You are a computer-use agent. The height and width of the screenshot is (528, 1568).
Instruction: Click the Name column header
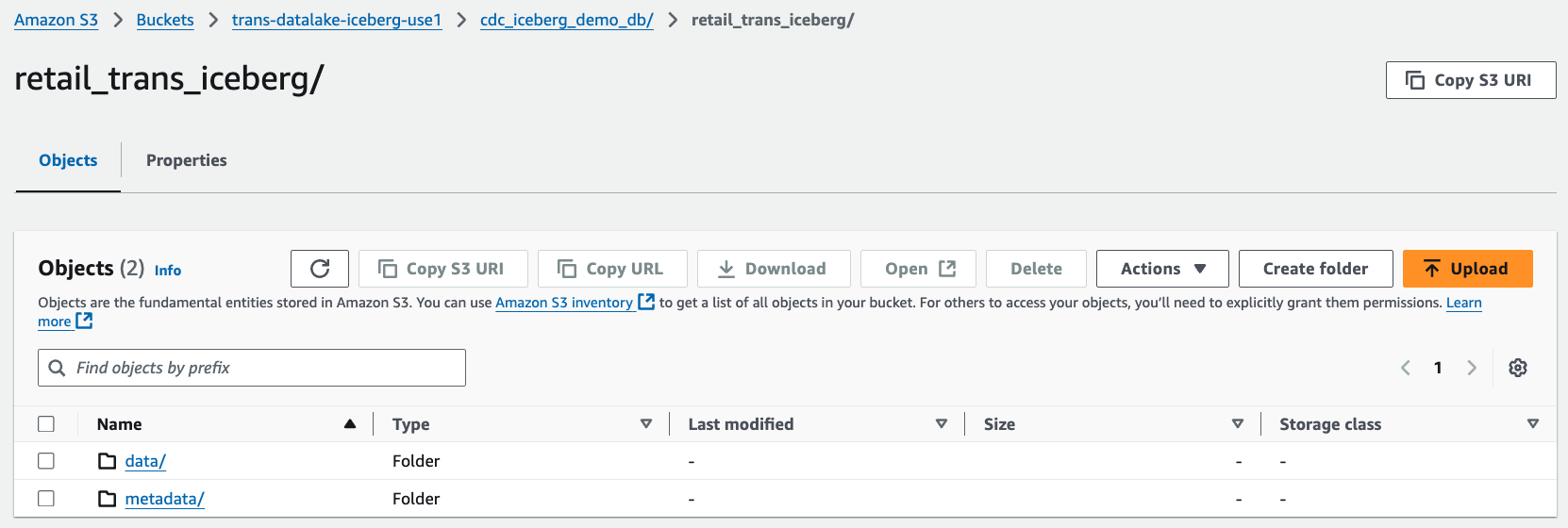coord(120,424)
